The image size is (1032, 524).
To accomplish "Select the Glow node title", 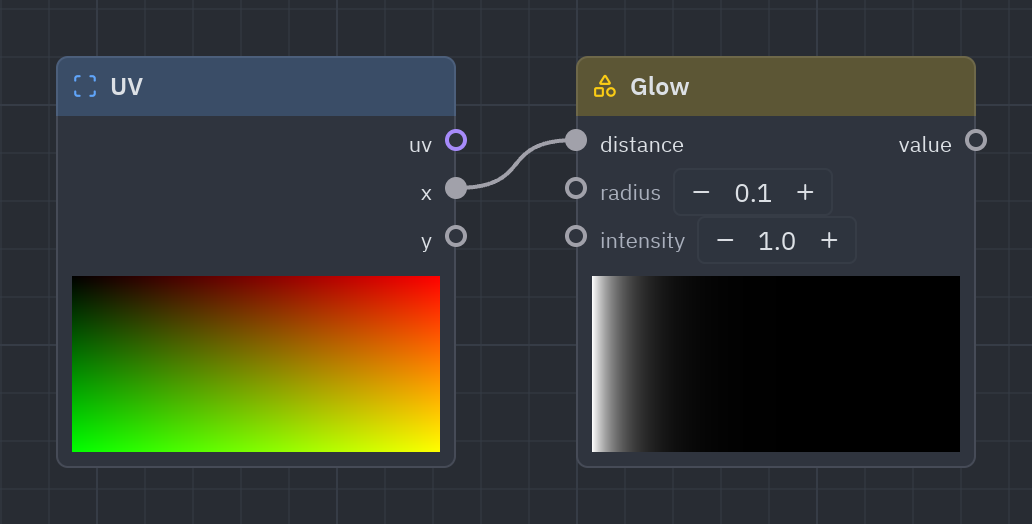I will [659, 87].
